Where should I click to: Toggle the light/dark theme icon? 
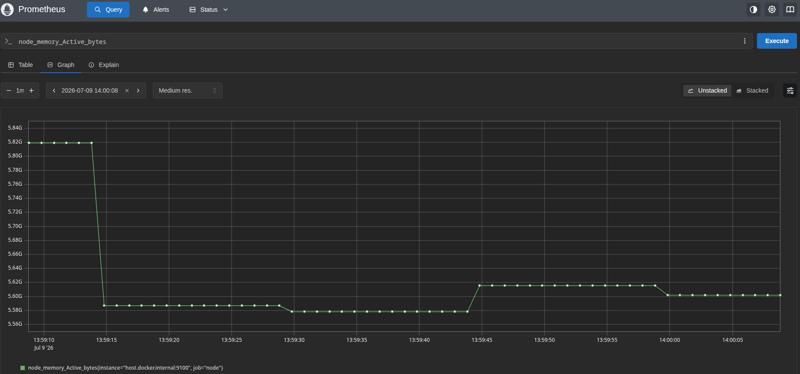pyautogui.click(x=753, y=10)
